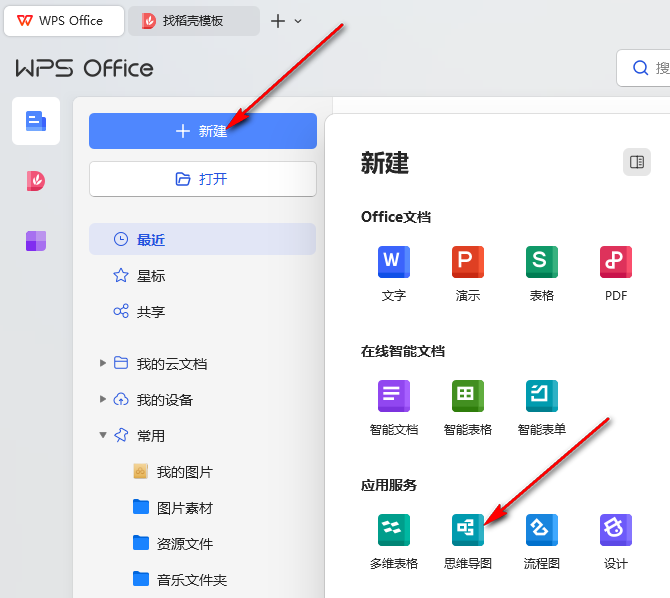This screenshot has height=598, width=670.
Task: Open 智能文档 smart document
Action: pos(394,407)
